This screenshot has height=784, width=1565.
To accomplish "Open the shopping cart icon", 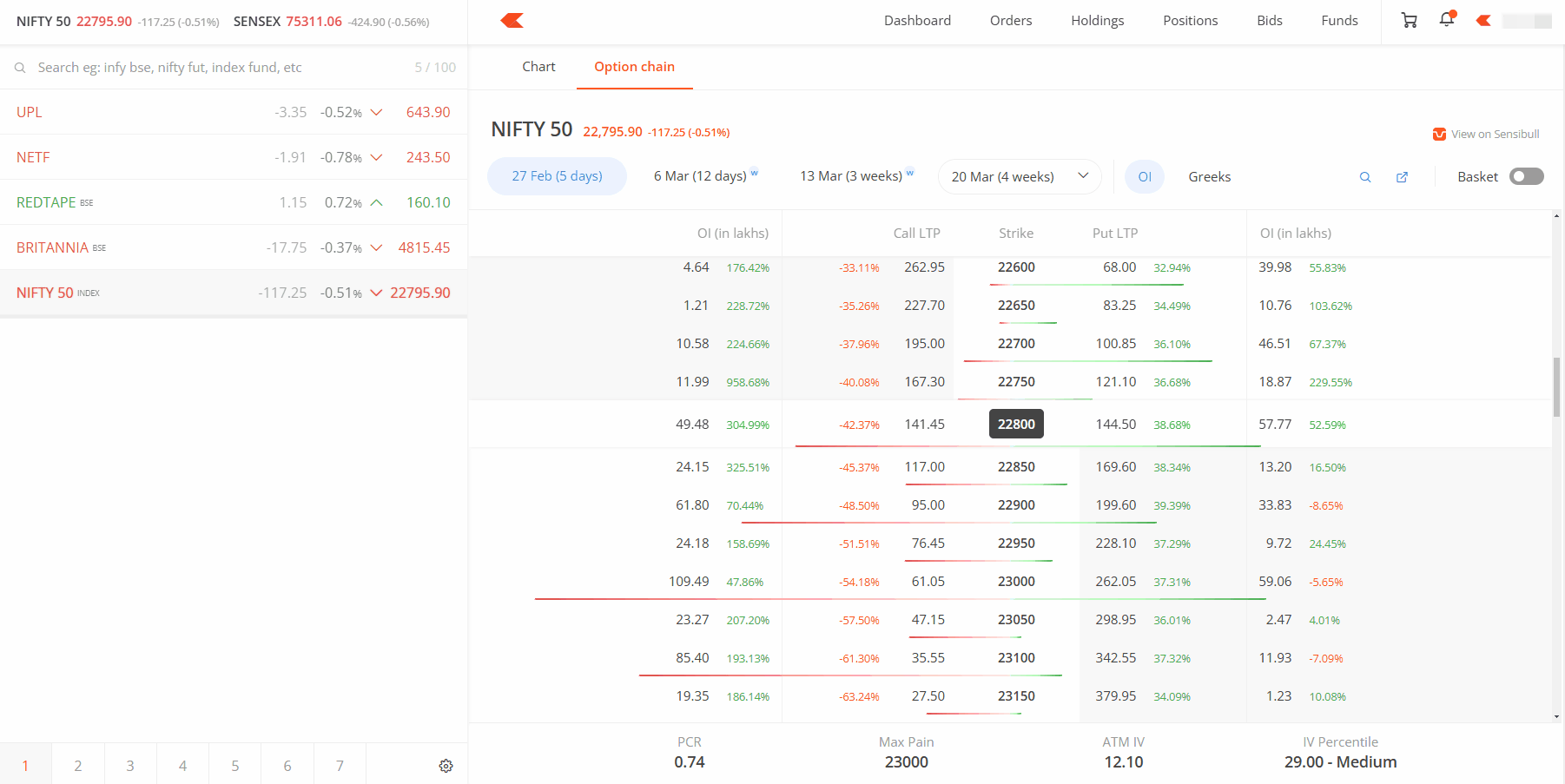I will [1410, 21].
